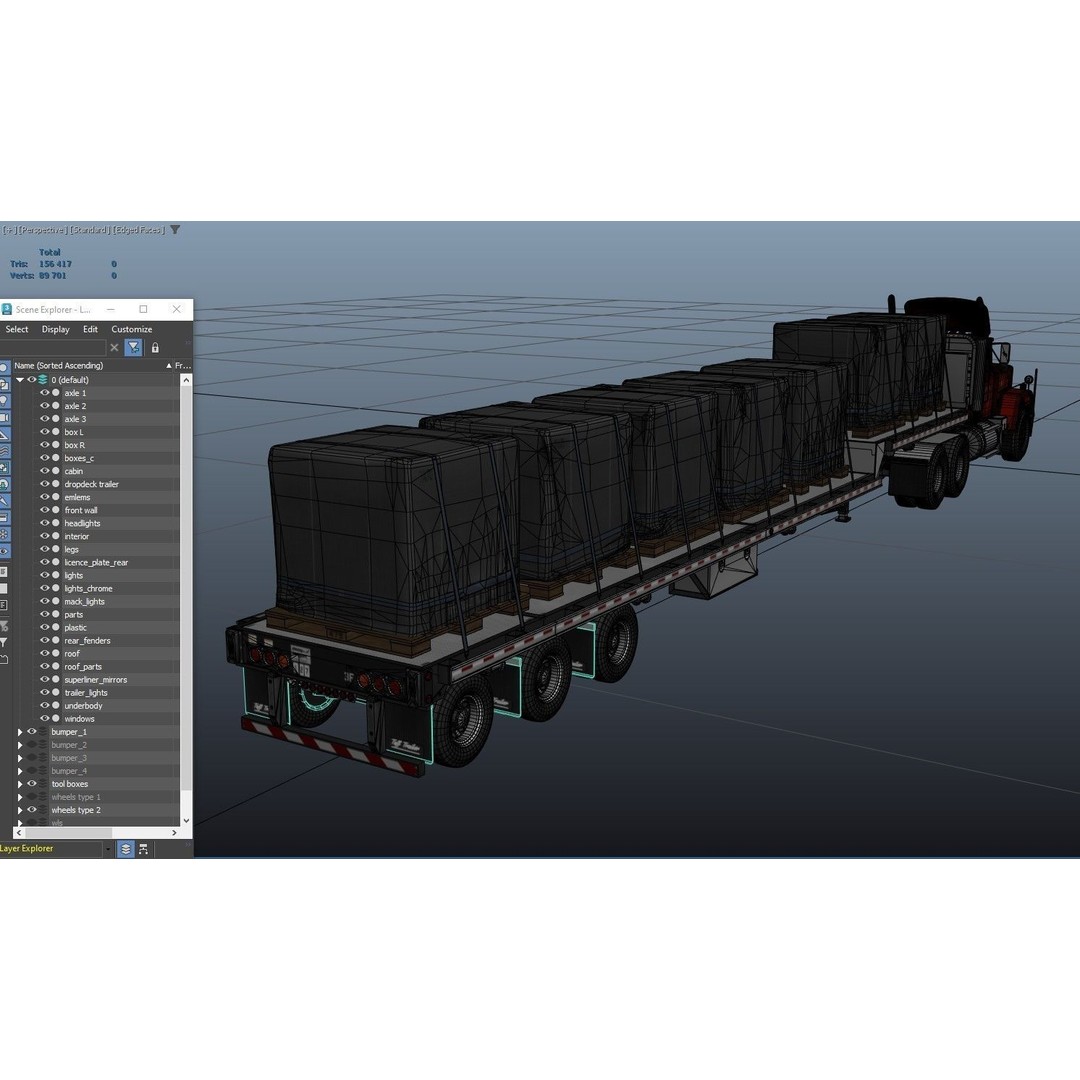This screenshot has height=1080, width=1080.
Task: Expand the tool boxes layer
Action: tap(19, 783)
